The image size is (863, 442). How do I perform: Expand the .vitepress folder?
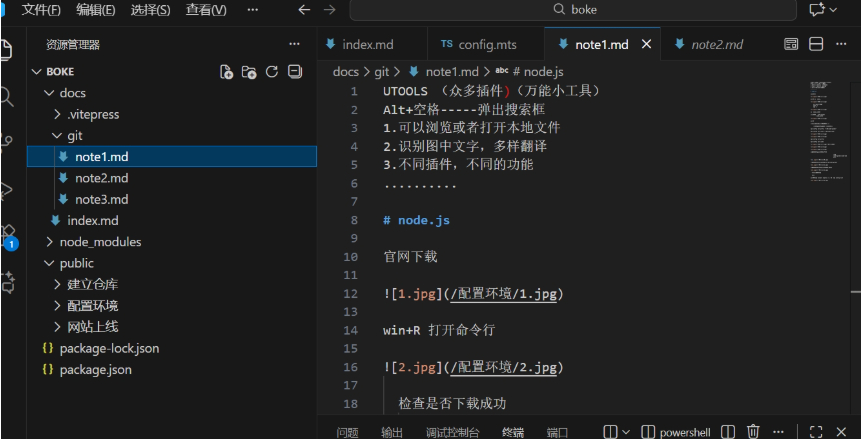57,114
